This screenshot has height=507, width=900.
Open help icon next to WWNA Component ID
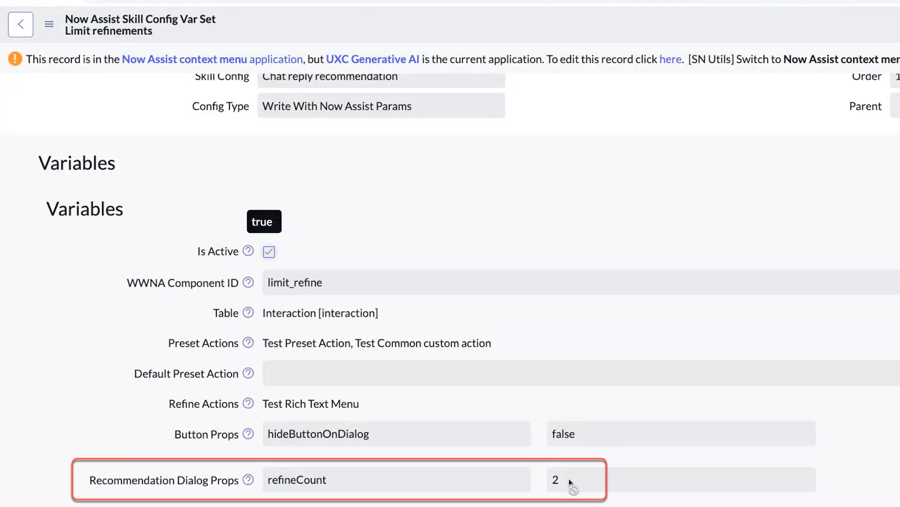(248, 282)
